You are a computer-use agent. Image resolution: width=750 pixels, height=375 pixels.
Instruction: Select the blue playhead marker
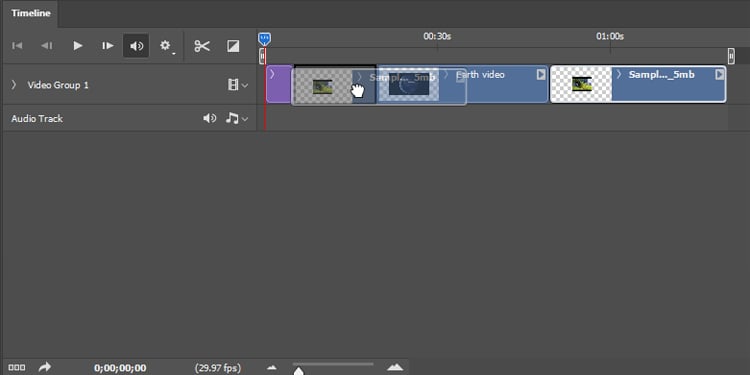[264, 39]
